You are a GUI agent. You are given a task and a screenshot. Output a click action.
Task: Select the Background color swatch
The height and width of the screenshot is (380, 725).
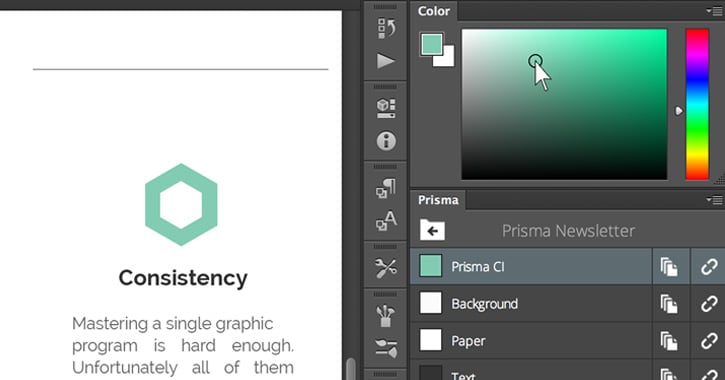[x=430, y=303]
